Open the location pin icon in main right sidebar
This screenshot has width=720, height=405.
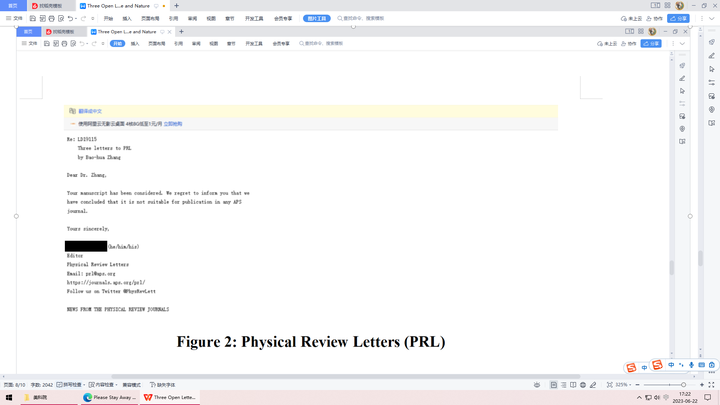click(712, 109)
